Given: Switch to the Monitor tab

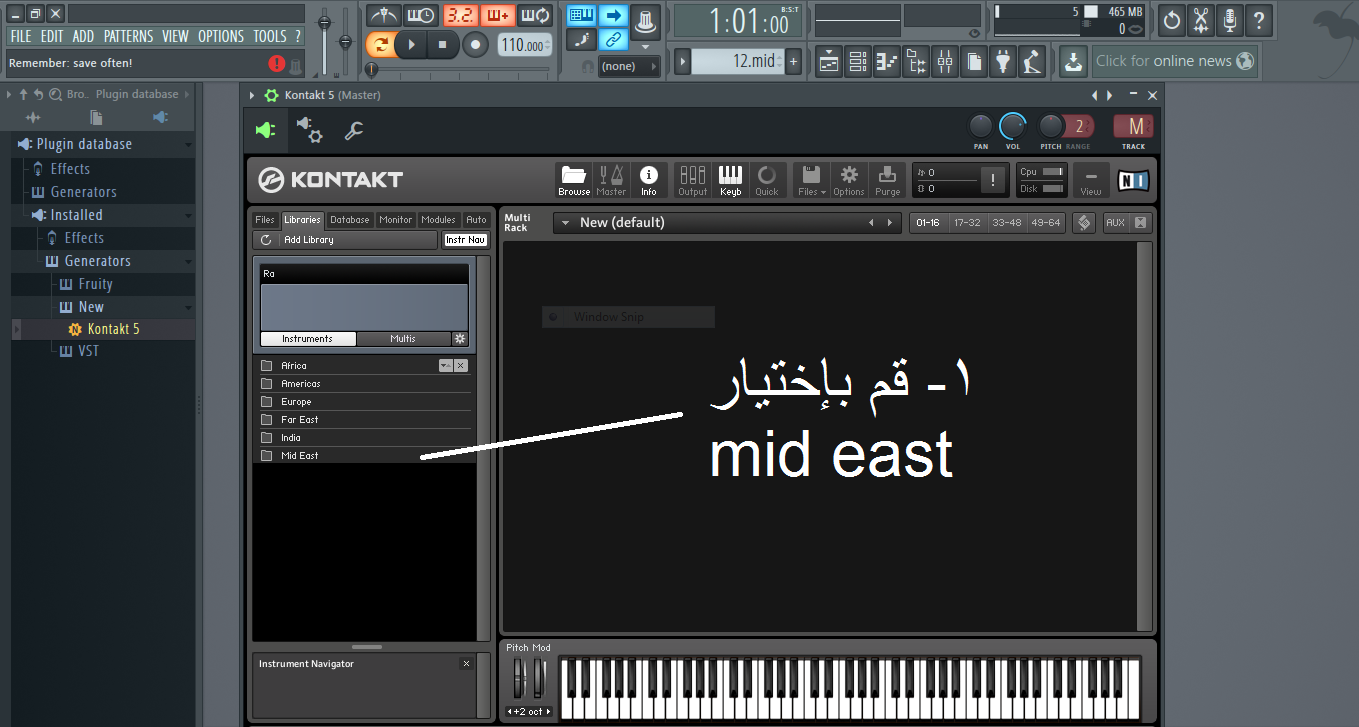Looking at the screenshot, I should tap(396, 220).
